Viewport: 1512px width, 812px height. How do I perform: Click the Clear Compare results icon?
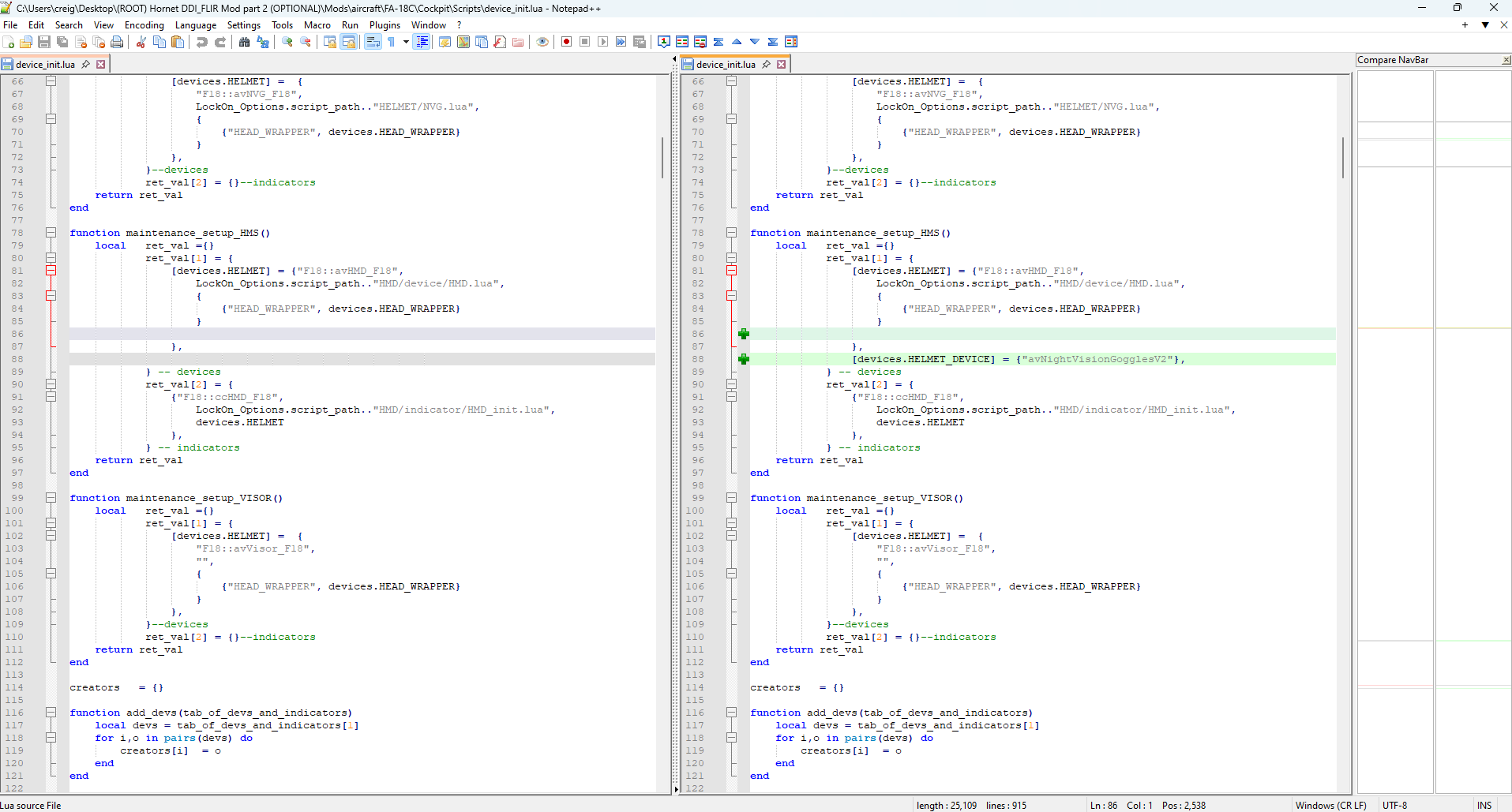(700, 42)
